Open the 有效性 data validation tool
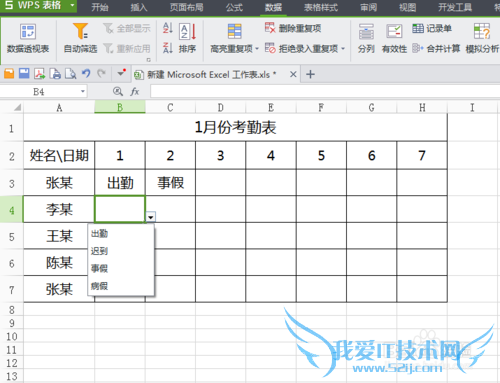This screenshot has width=500, height=383. (394, 38)
